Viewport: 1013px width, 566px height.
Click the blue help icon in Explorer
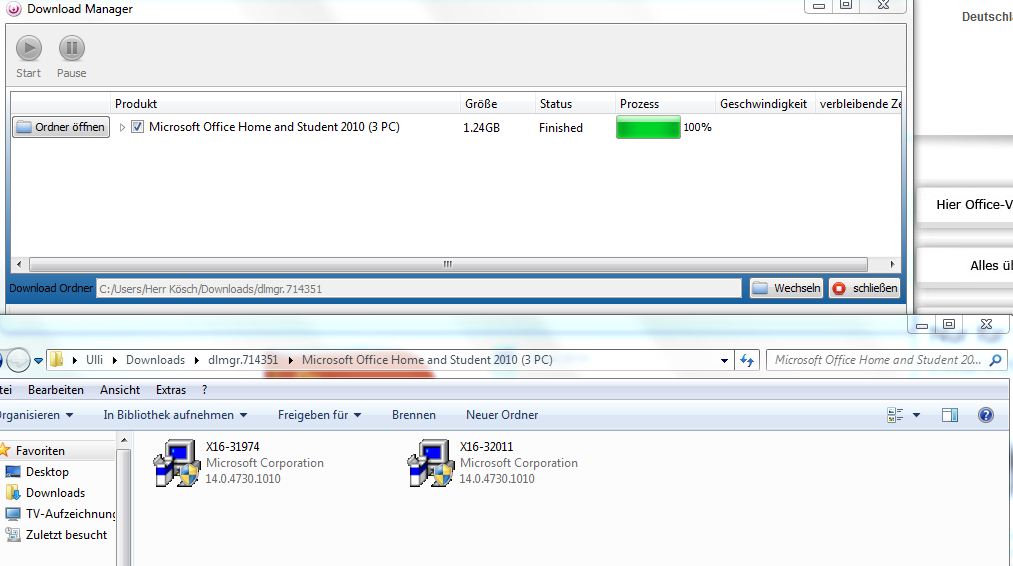[986, 415]
